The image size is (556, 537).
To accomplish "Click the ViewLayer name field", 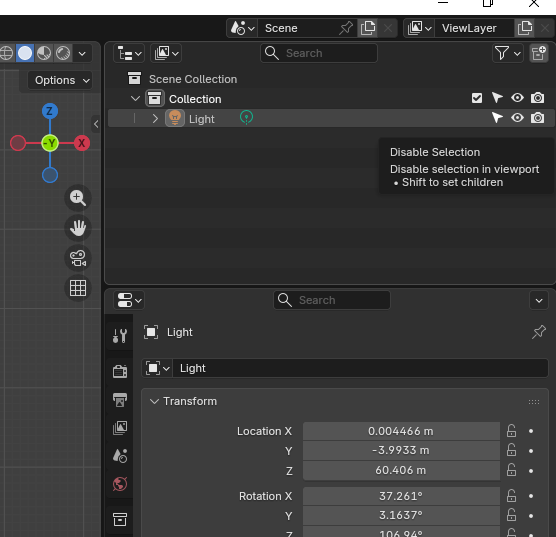I will click(x=474, y=28).
